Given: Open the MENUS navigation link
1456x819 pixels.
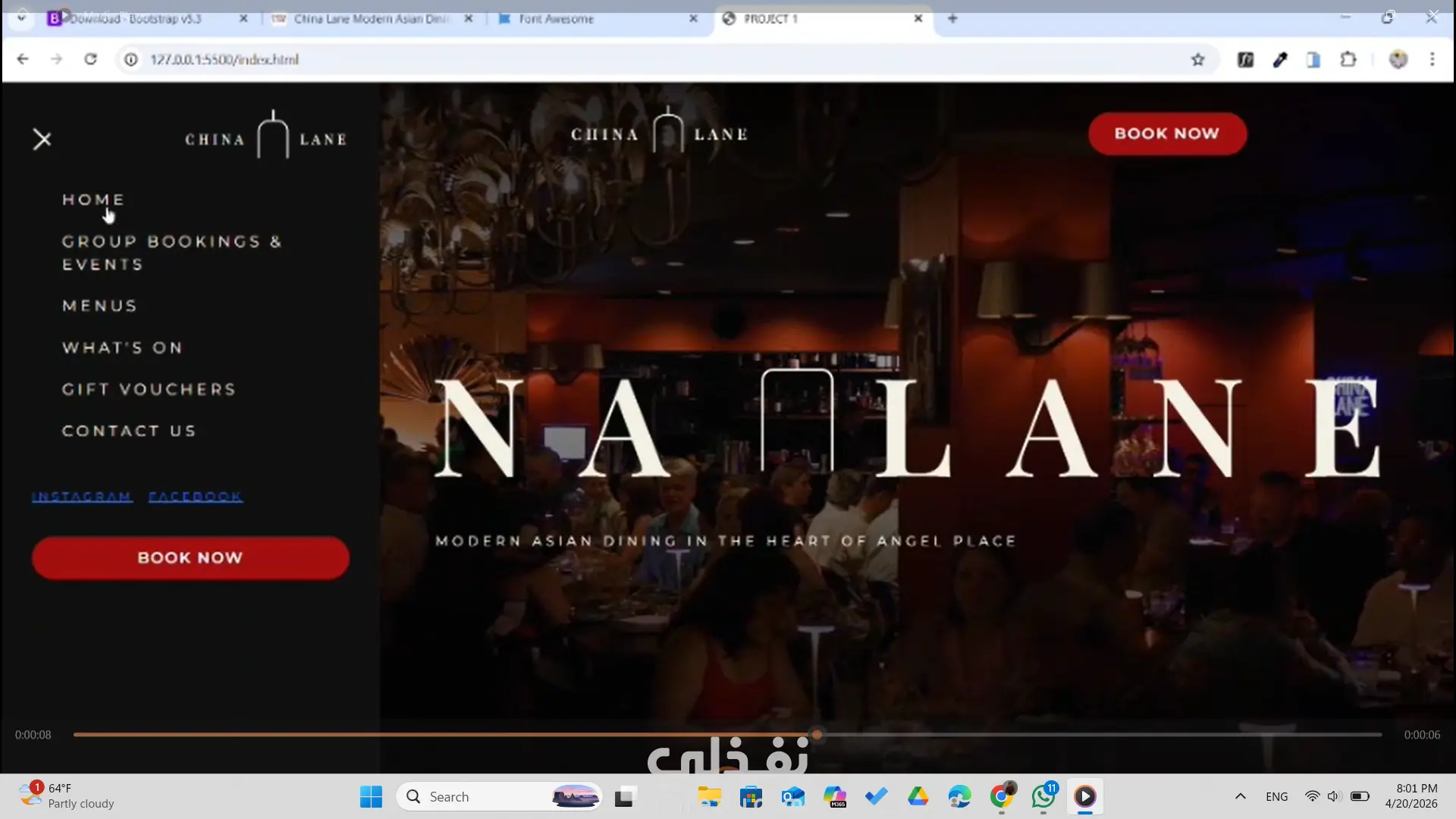Looking at the screenshot, I should pos(99,306).
